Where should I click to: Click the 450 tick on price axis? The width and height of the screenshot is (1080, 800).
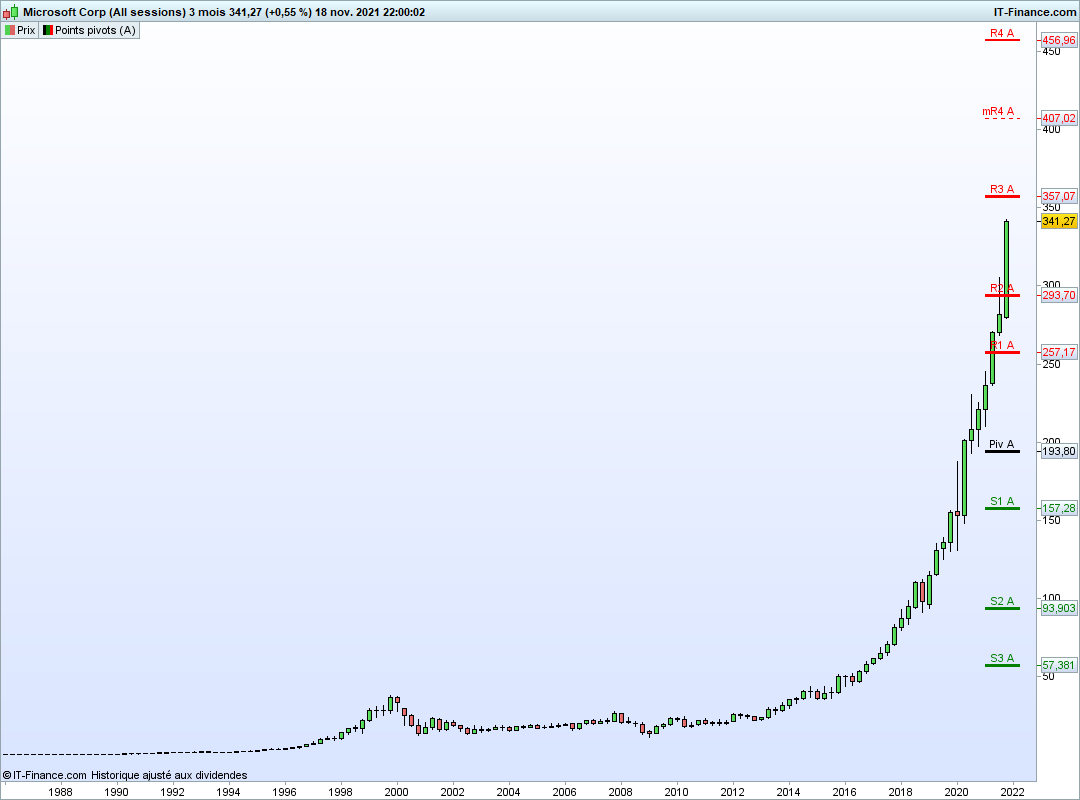point(1051,51)
